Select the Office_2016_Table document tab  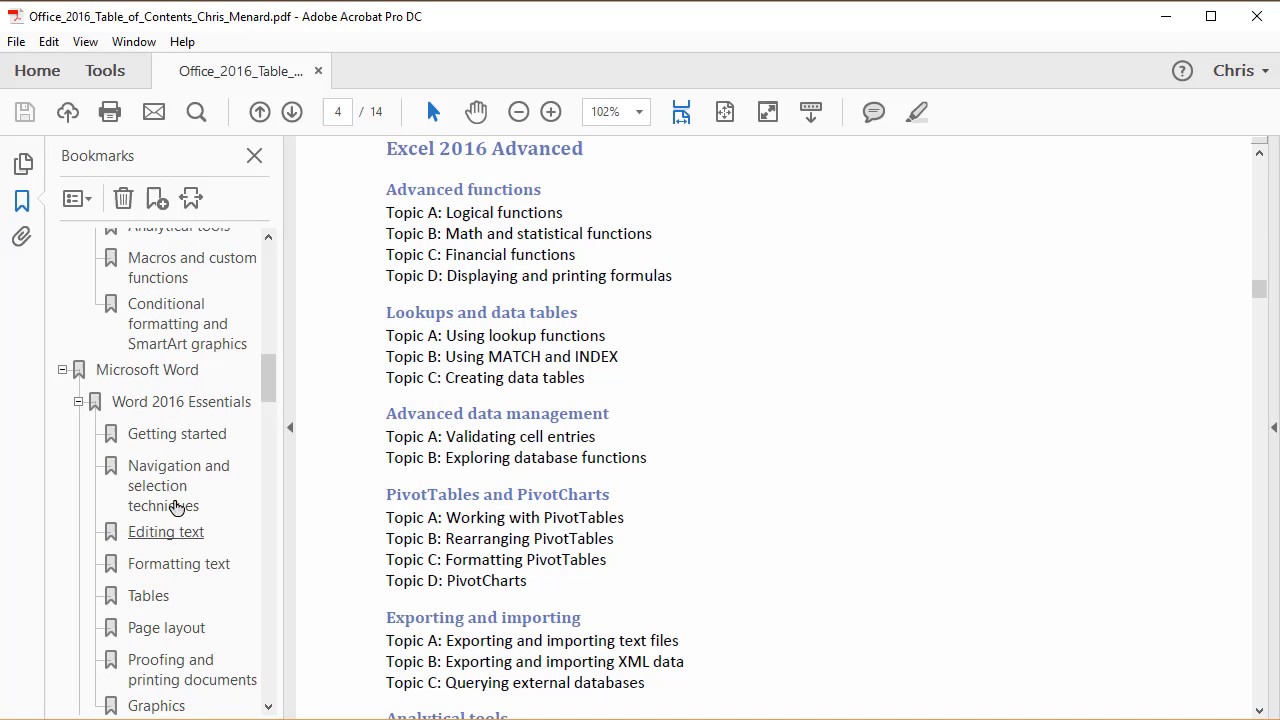pos(241,71)
